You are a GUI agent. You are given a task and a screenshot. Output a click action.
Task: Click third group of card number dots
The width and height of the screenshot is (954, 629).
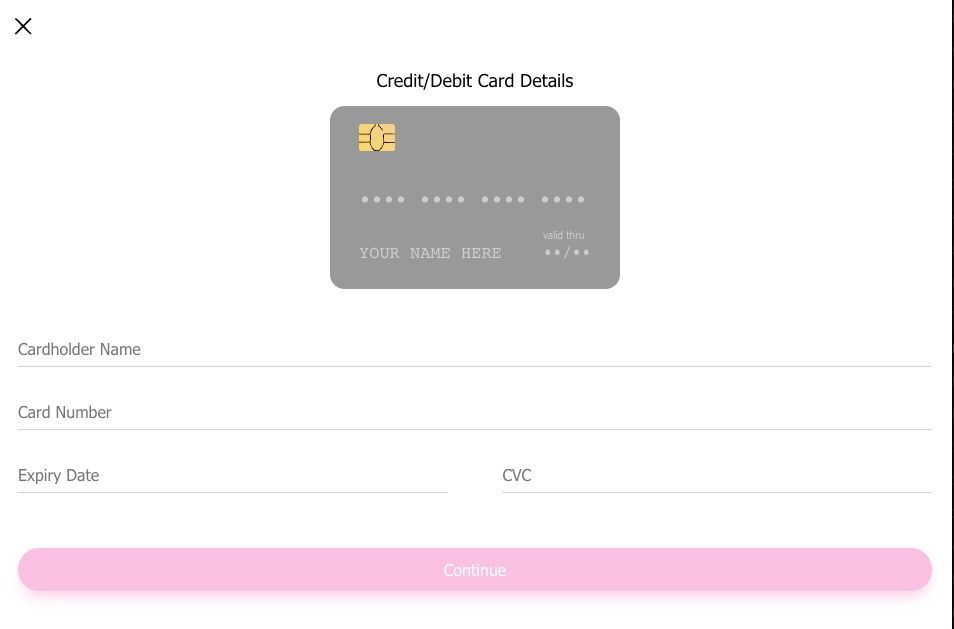[503, 200]
